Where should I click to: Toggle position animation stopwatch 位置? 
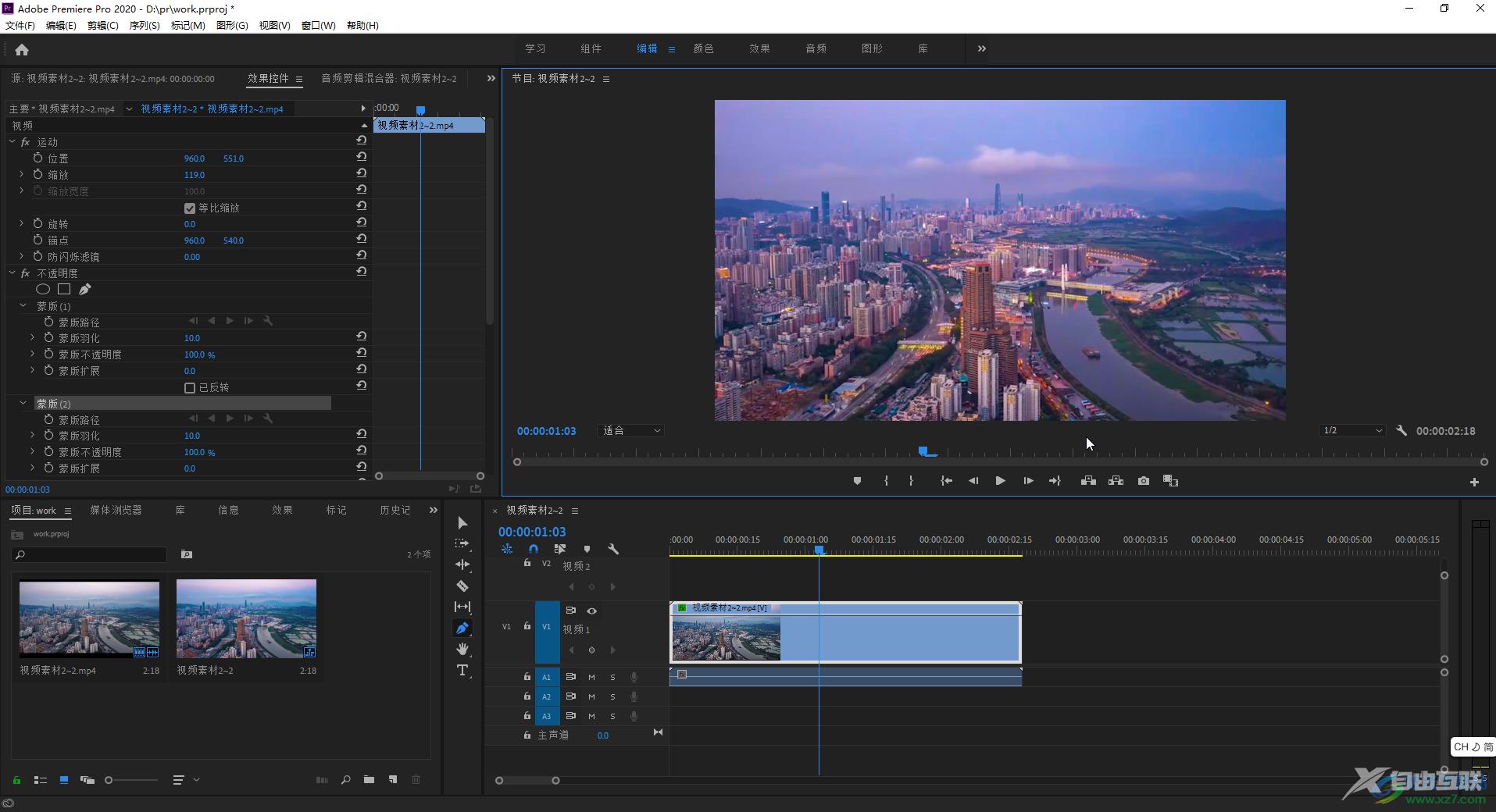point(37,158)
